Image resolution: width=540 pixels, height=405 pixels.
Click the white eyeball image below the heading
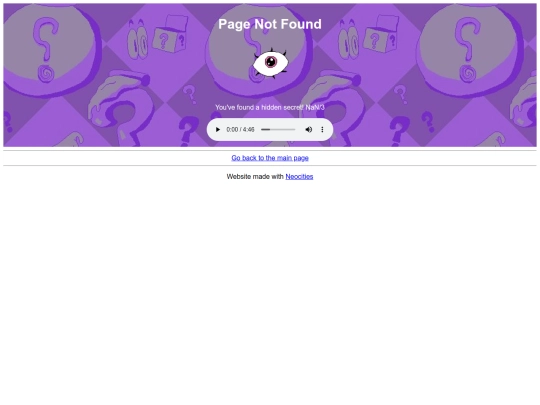point(271,63)
